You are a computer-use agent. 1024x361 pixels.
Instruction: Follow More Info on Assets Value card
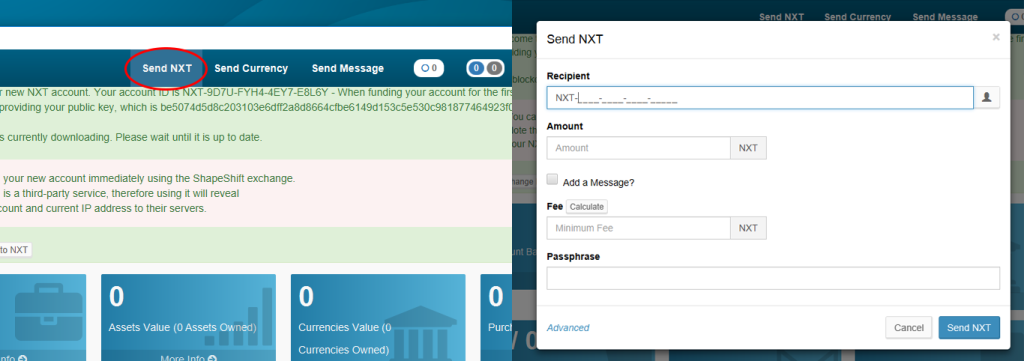point(188,358)
